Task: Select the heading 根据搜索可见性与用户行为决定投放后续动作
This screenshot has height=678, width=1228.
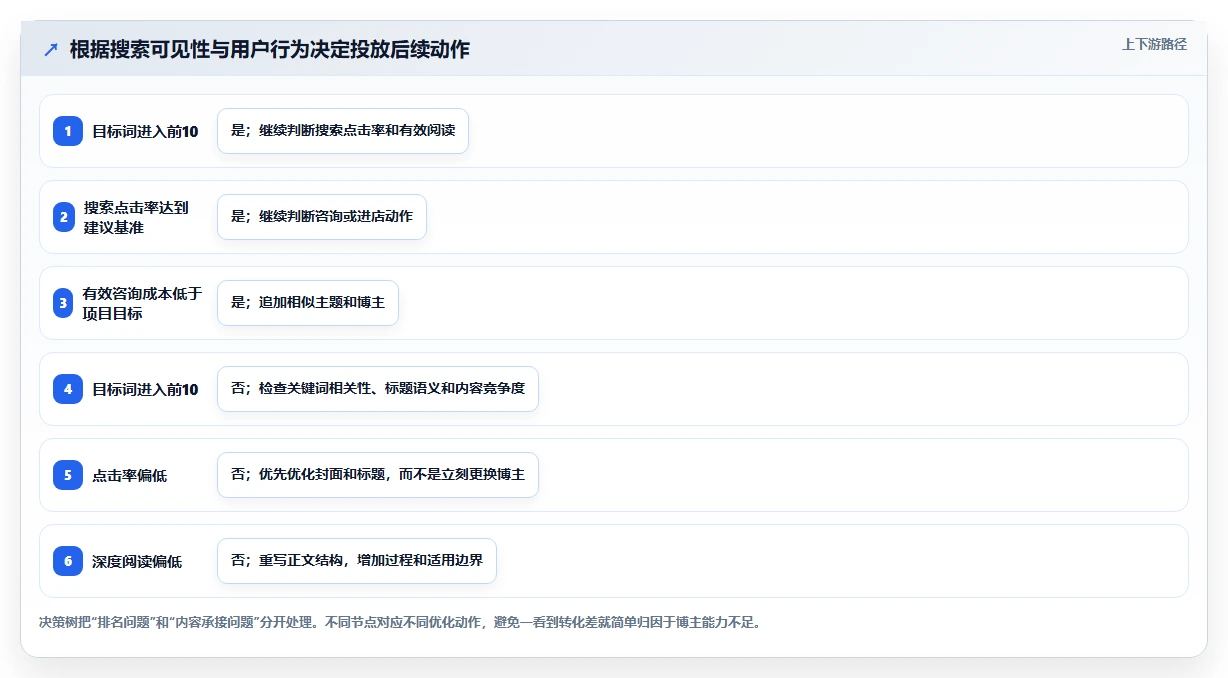Action: coord(270,49)
